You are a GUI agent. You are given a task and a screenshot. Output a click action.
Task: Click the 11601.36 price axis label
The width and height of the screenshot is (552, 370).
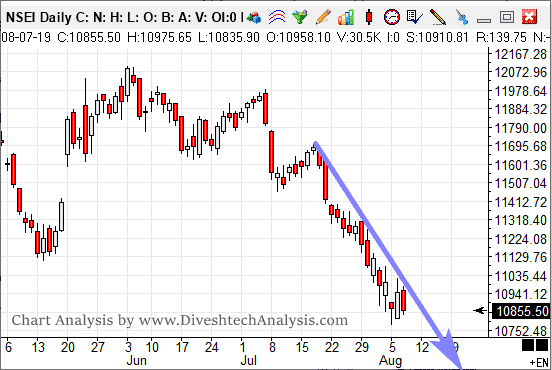point(520,165)
